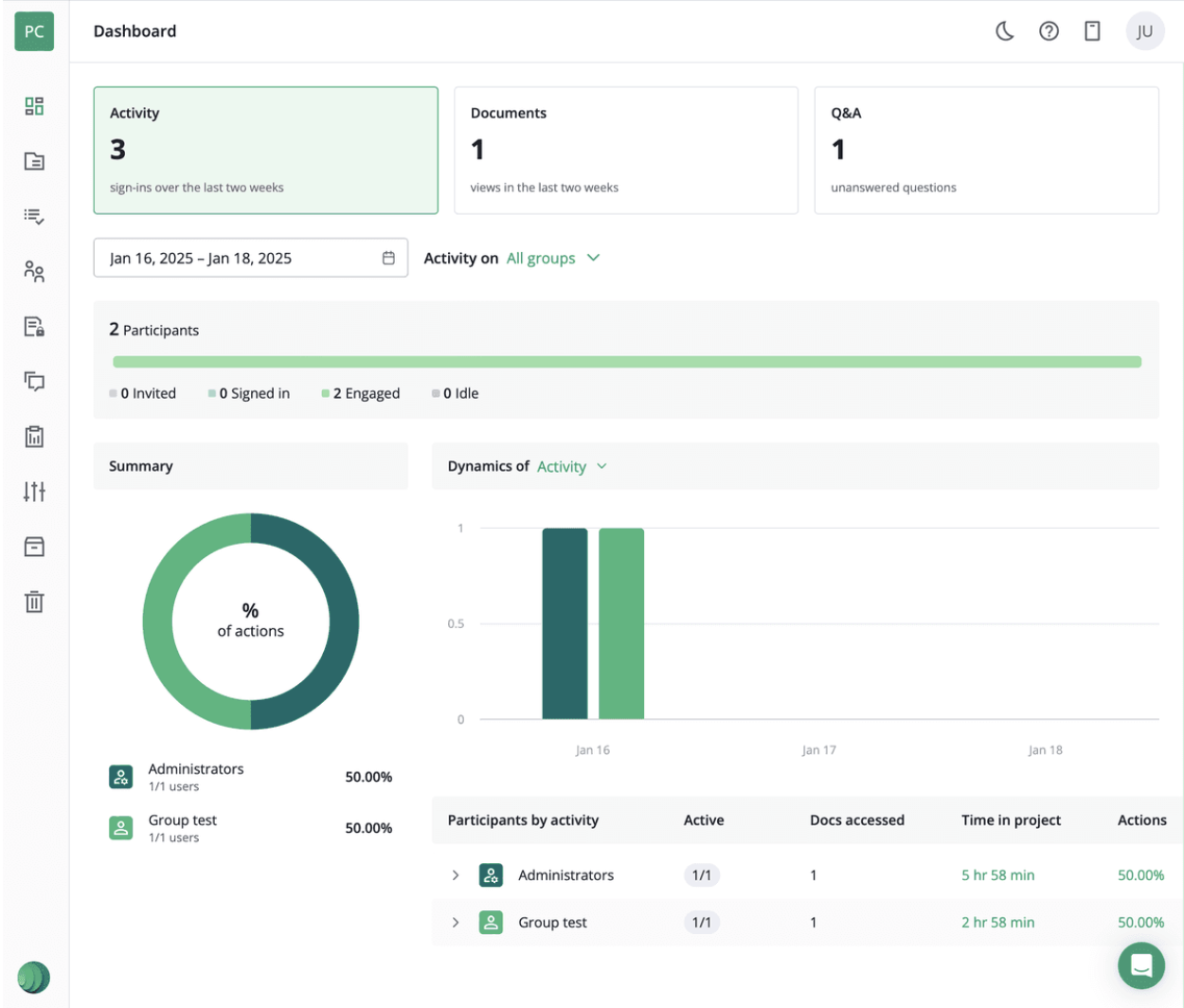Expand the Administrators row in participants table

click(456, 874)
